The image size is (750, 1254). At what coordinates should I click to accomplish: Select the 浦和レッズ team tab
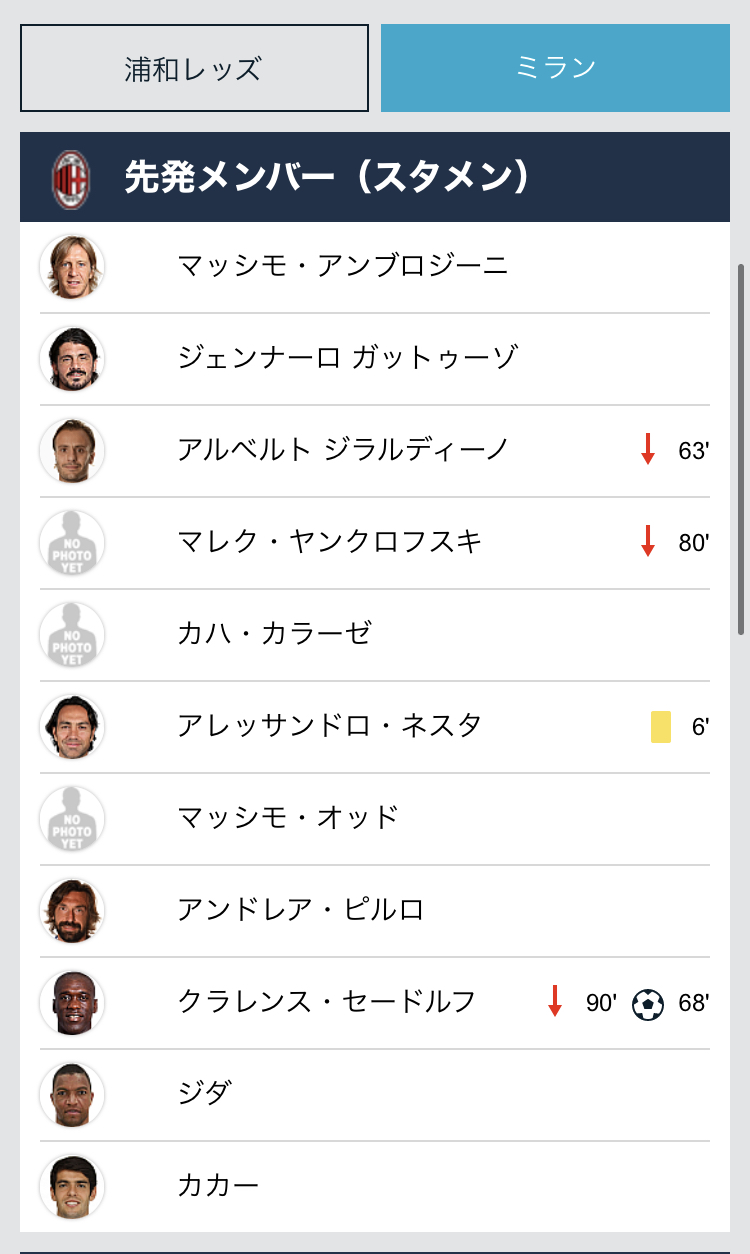194,68
